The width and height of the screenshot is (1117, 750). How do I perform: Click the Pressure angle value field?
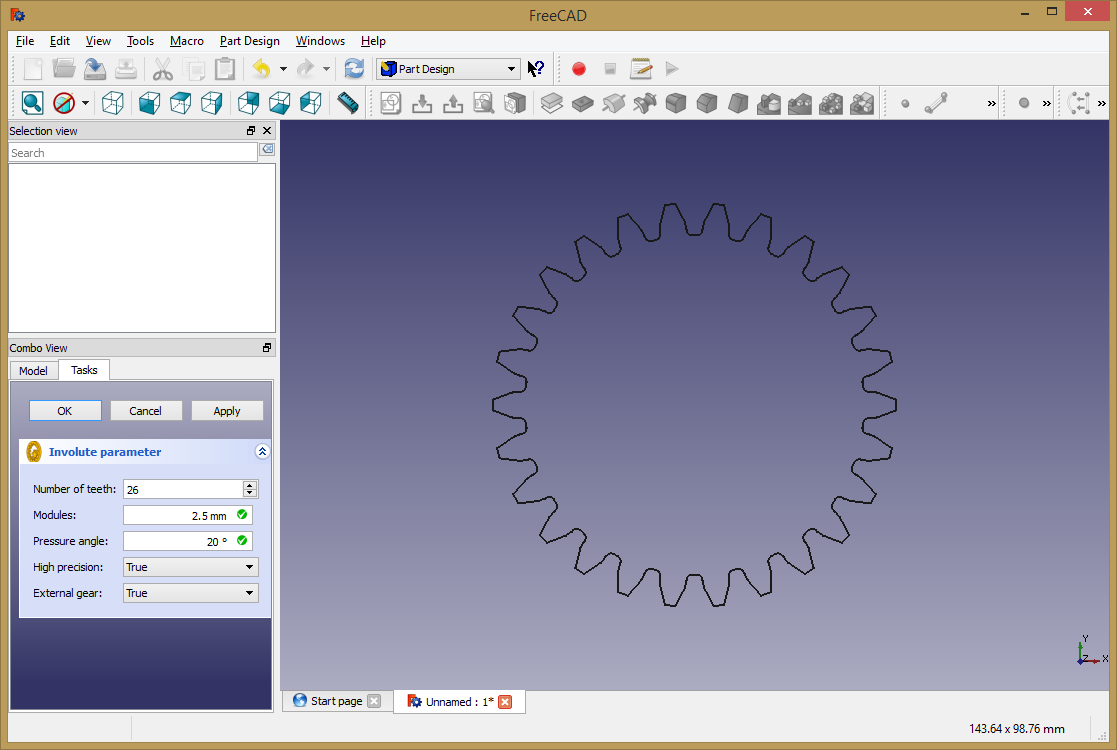coord(187,541)
